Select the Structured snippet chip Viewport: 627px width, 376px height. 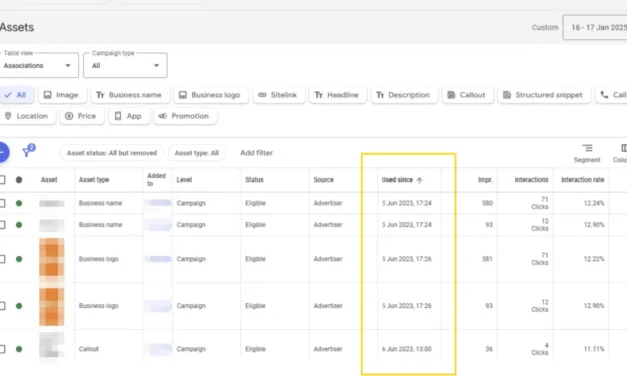pyautogui.click(x=543, y=95)
